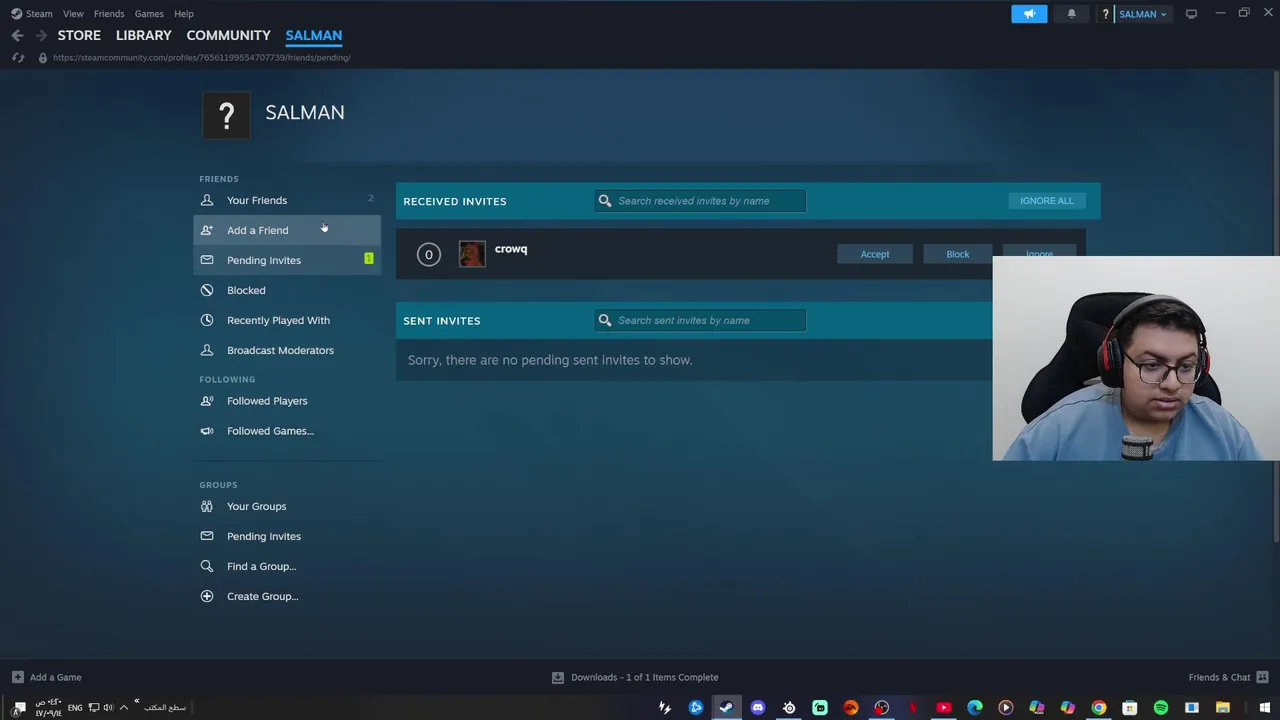Open YouTube from the taskbar
This screenshot has width=1280, height=720.
click(x=944, y=708)
